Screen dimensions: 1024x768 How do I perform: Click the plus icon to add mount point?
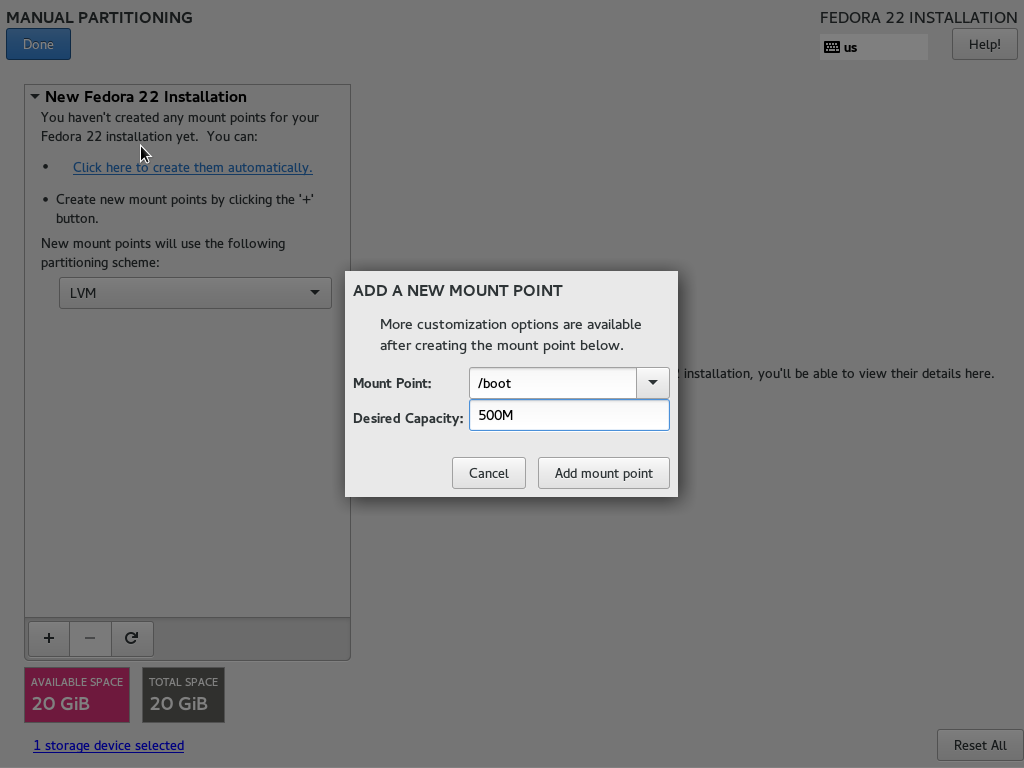(48, 638)
